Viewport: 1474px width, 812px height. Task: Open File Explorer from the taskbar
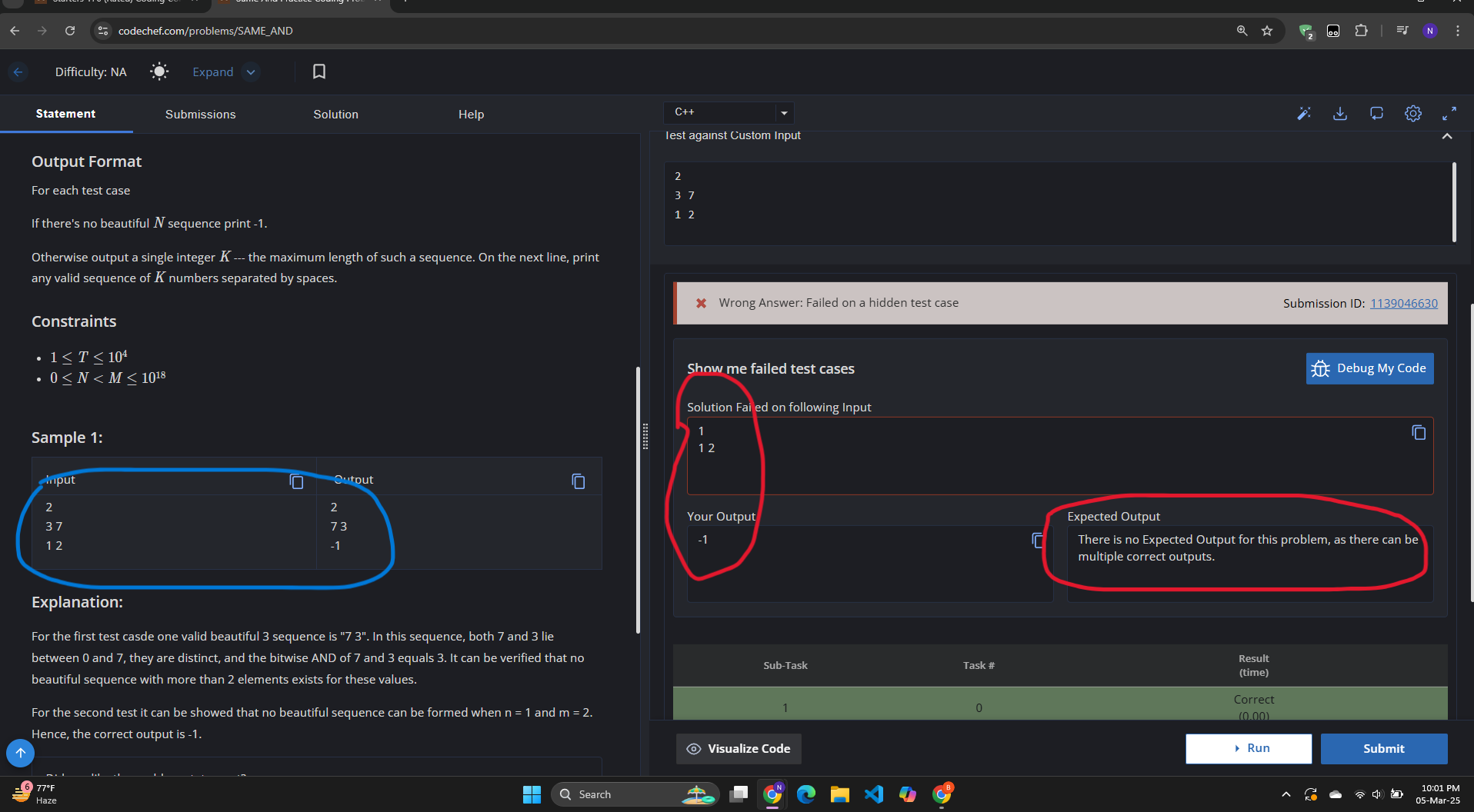(x=839, y=794)
